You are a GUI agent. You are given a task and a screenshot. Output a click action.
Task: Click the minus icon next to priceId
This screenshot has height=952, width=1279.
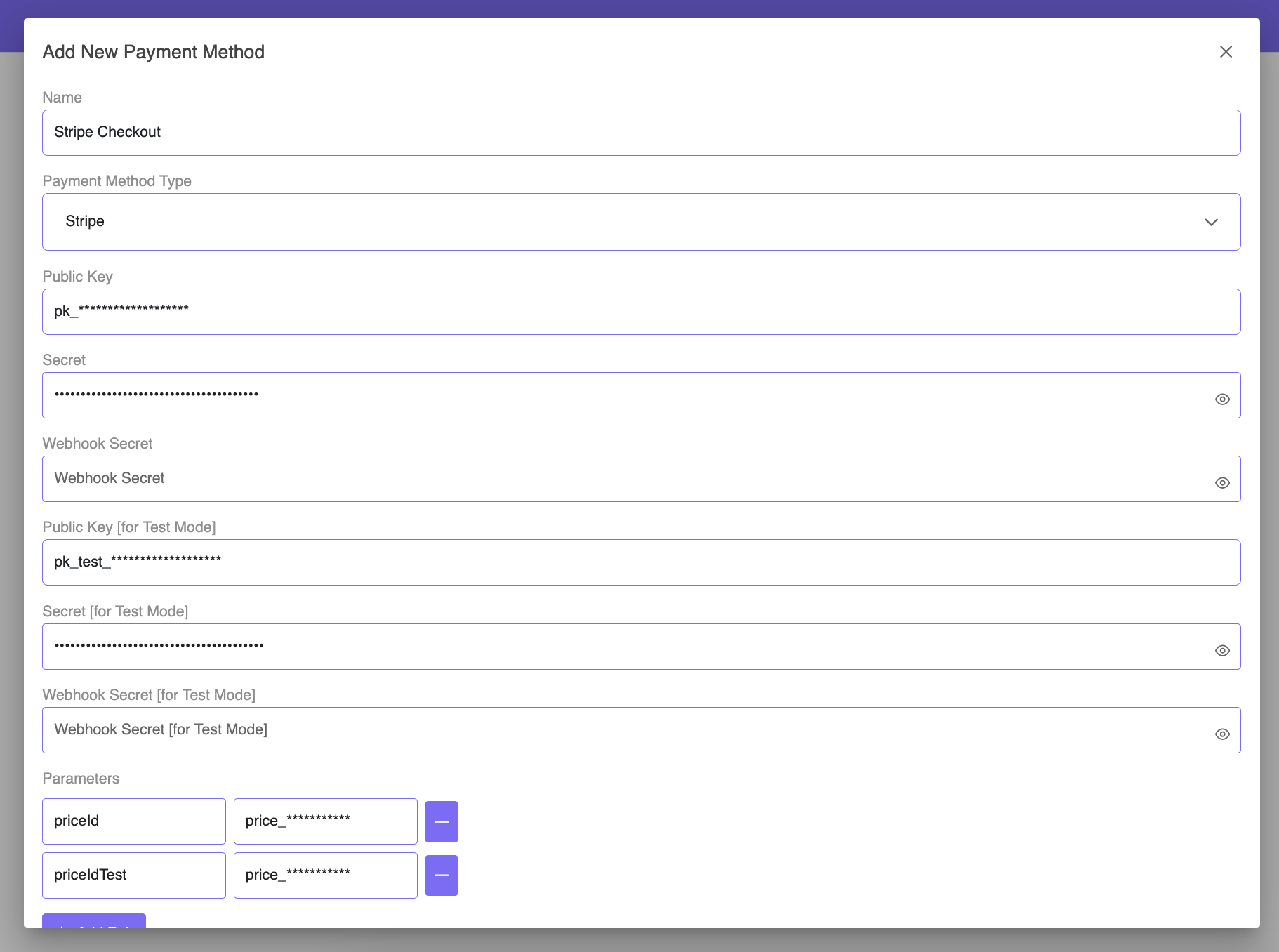[441, 821]
